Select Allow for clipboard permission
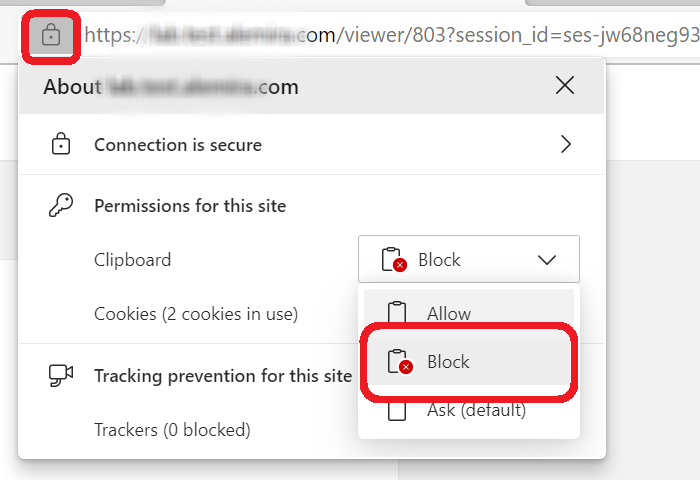 [448, 313]
